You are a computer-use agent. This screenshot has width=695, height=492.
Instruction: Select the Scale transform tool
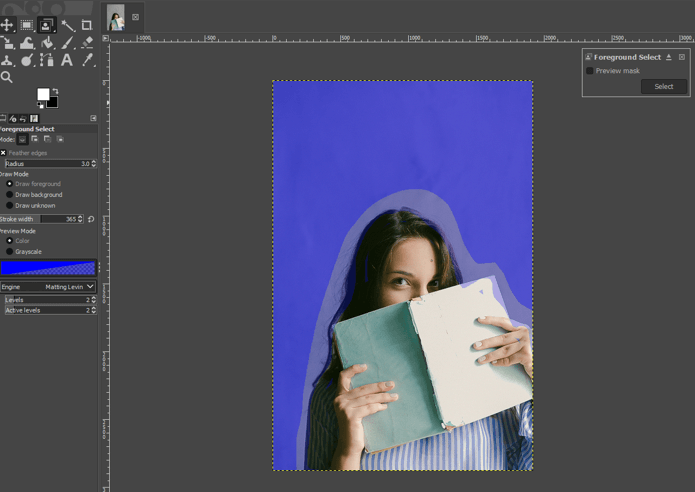8,43
